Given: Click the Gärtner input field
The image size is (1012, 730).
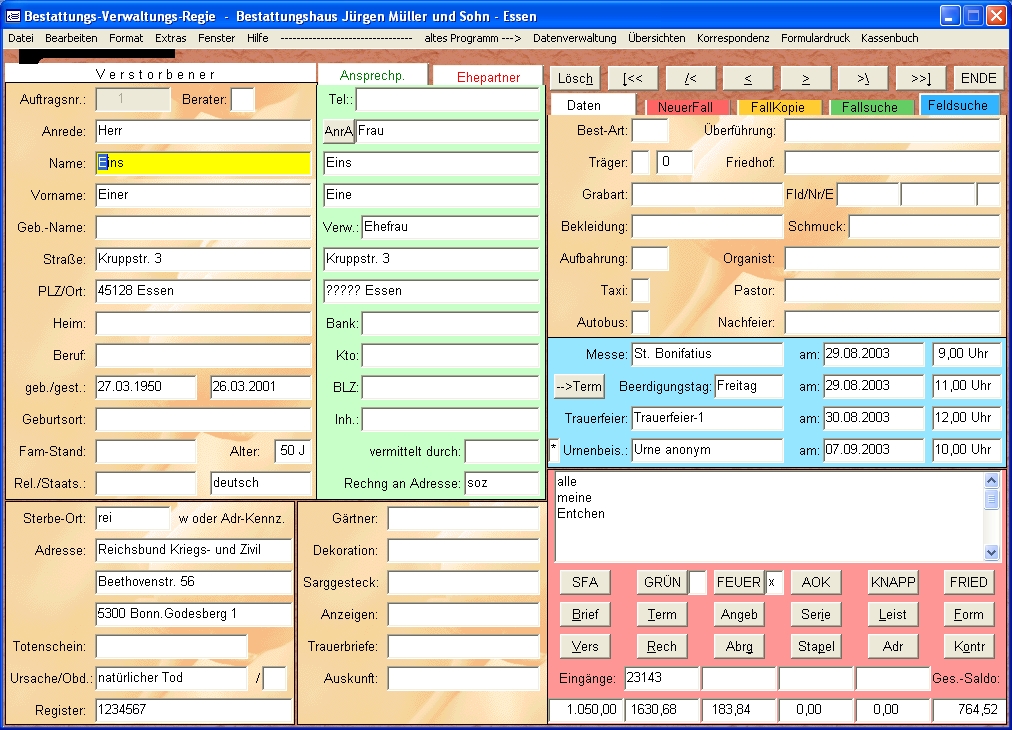Looking at the screenshot, I should pos(463,518).
